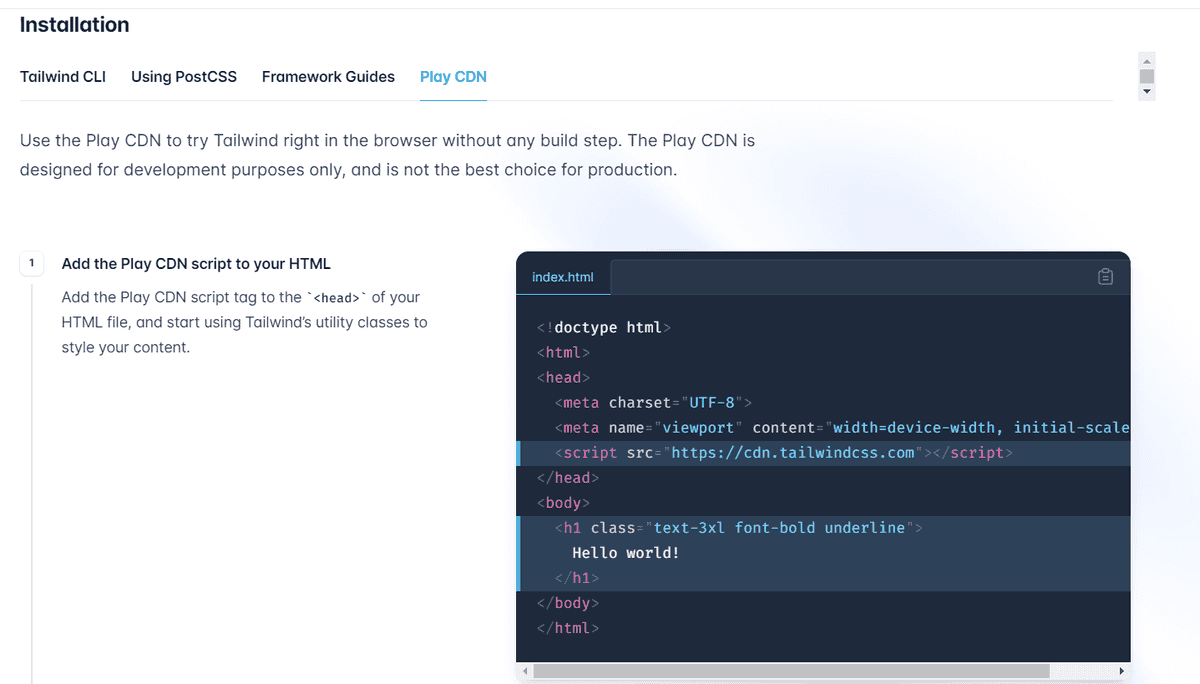The image size is (1200, 684).
Task: Click the active Play CDN tab
Action: pyautogui.click(x=453, y=76)
